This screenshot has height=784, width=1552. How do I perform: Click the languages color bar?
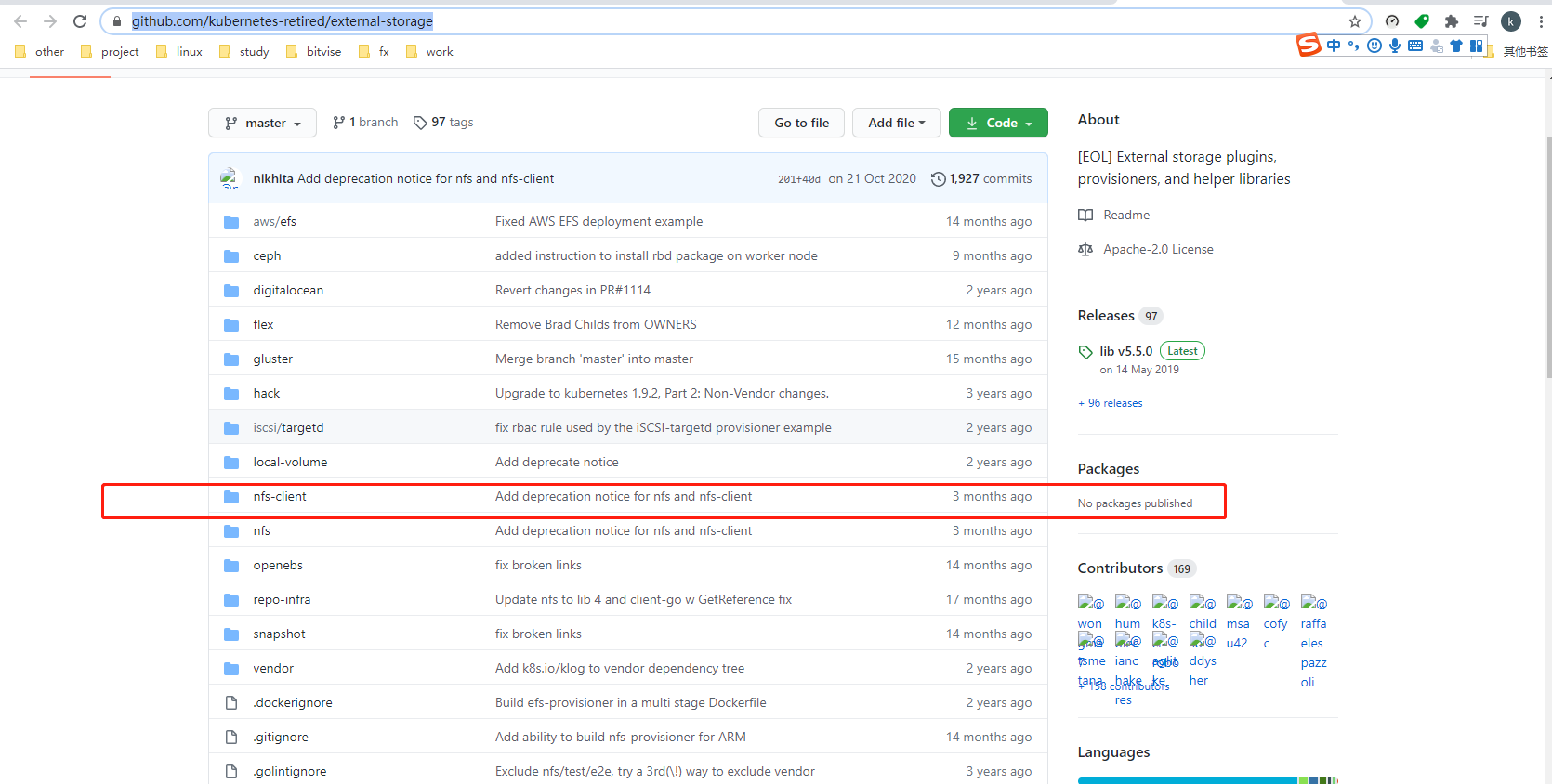pos(1207,780)
